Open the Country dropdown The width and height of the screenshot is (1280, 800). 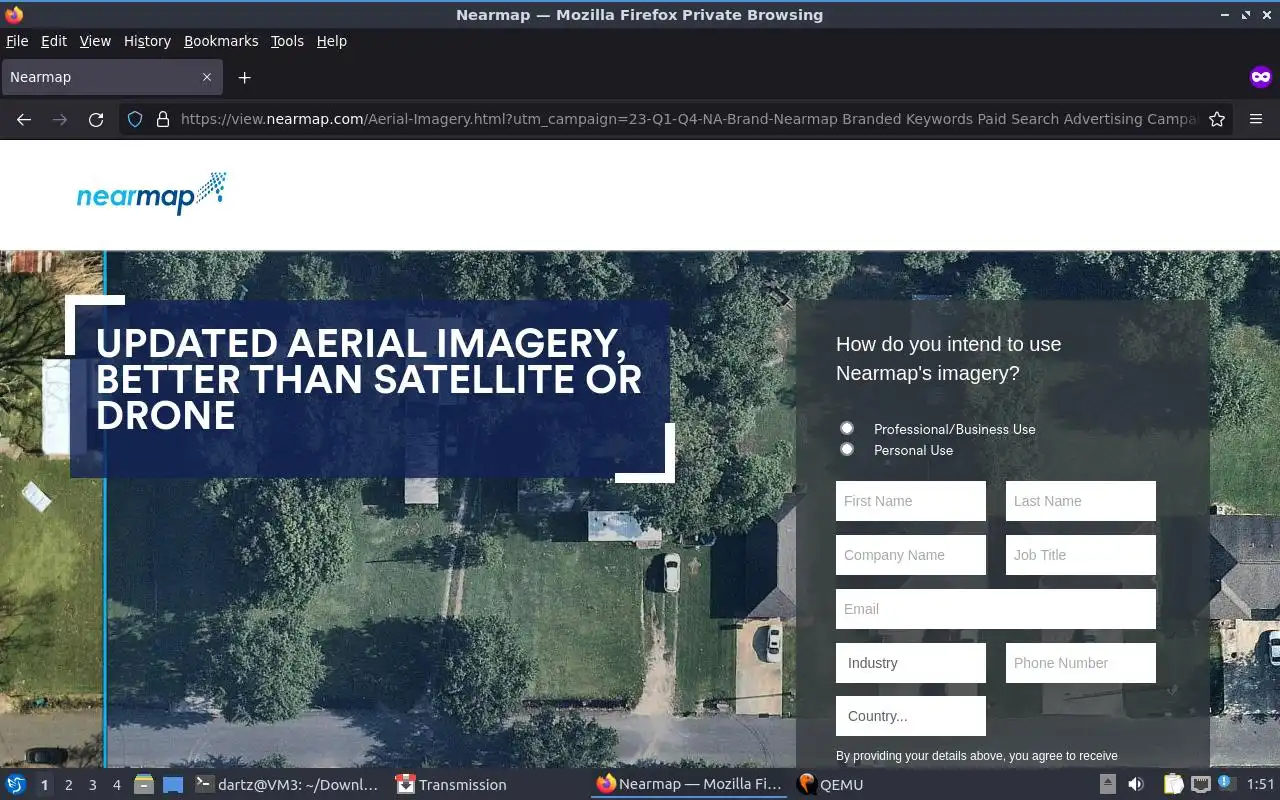[911, 716]
